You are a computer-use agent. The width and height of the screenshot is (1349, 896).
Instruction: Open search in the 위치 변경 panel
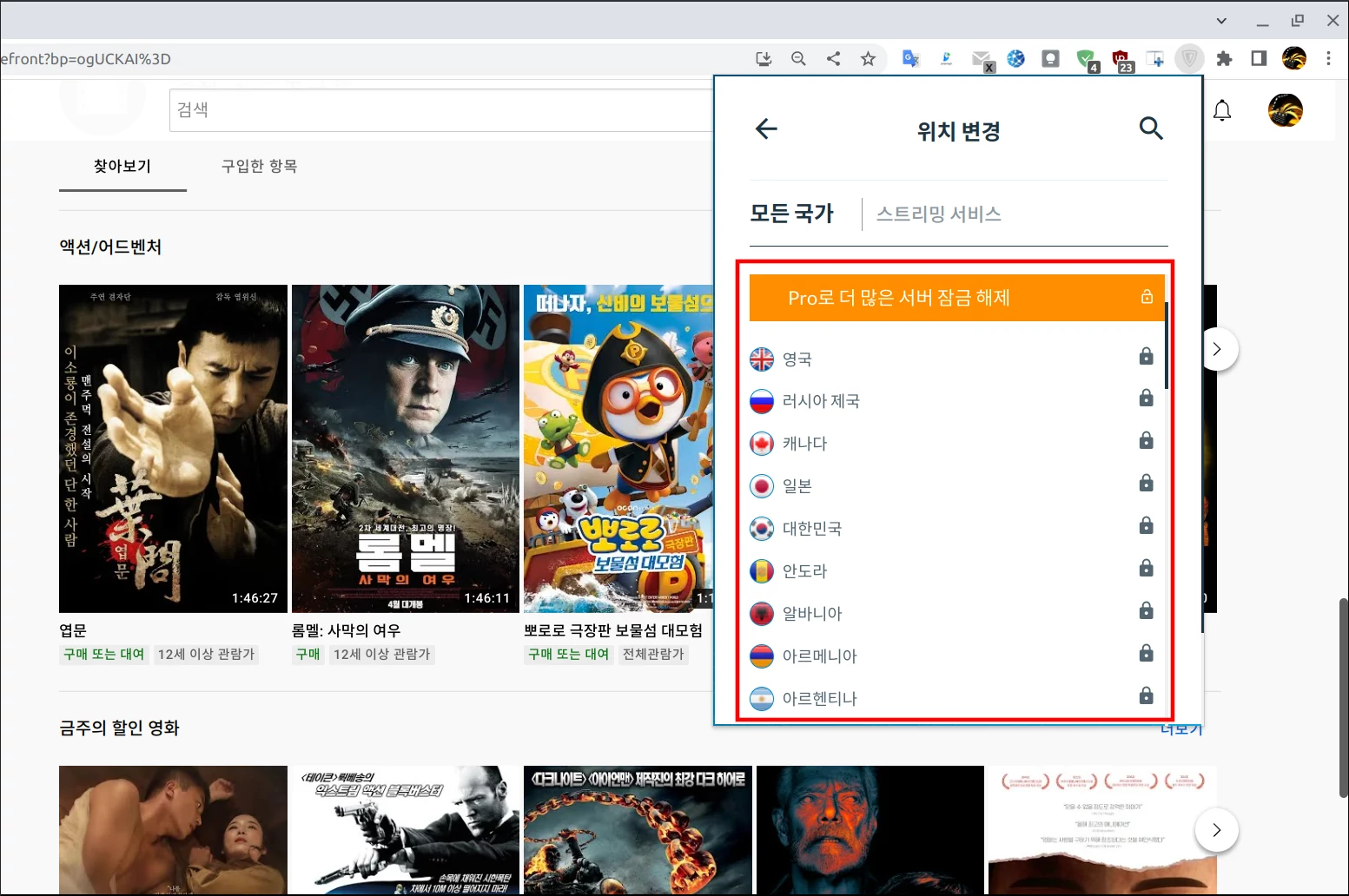[1152, 128]
